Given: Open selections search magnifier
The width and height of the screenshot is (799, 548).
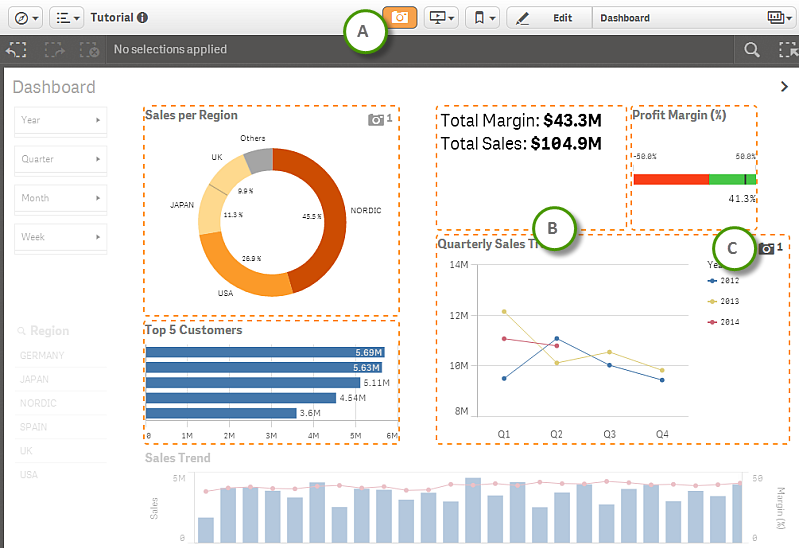Looking at the screenshot, I should pos(751,49).
